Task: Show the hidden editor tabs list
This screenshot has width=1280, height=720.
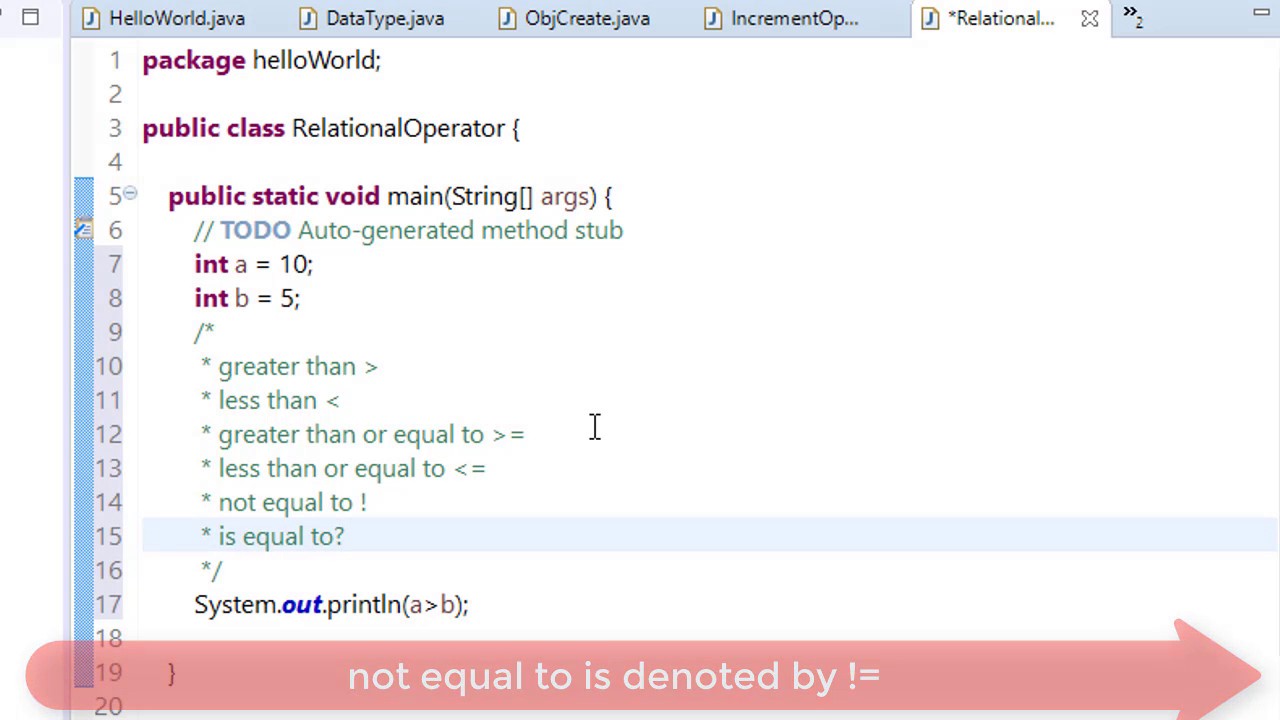Action: coord(1132,16)
